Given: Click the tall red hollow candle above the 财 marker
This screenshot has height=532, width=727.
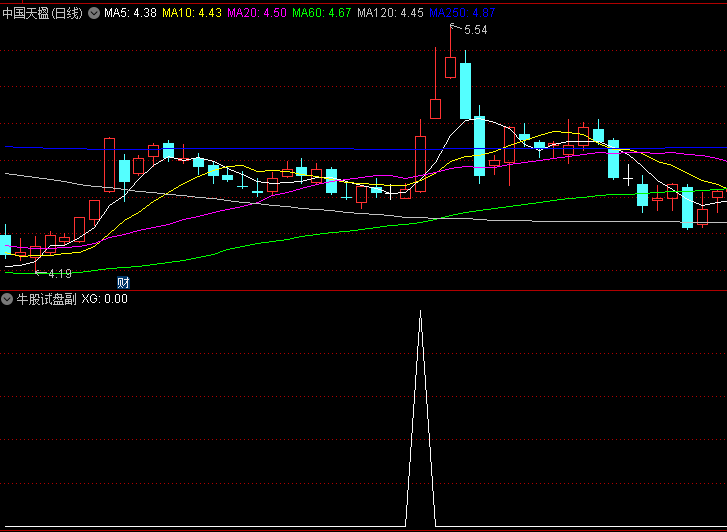Looking at the screenshot, I should [x=109, y=164].
